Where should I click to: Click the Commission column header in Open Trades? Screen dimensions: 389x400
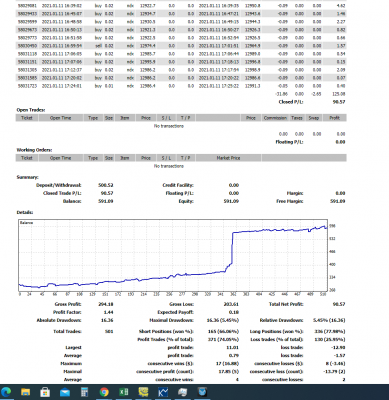(275, 118)
